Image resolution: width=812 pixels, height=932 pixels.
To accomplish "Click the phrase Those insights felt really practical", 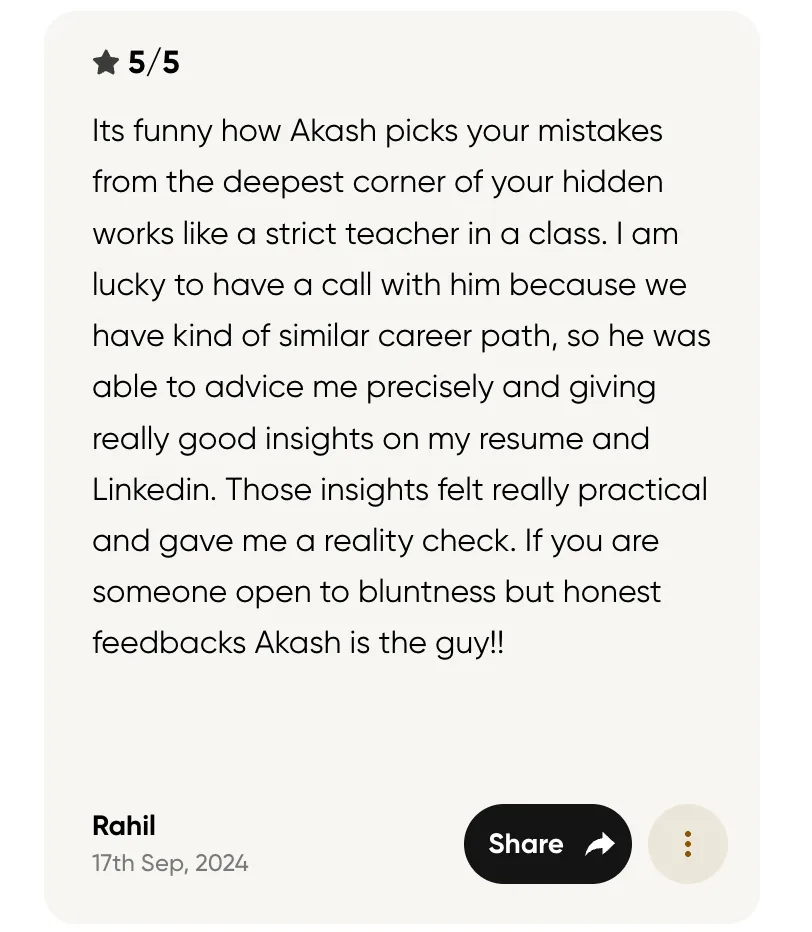I will (x=467, y=491).
